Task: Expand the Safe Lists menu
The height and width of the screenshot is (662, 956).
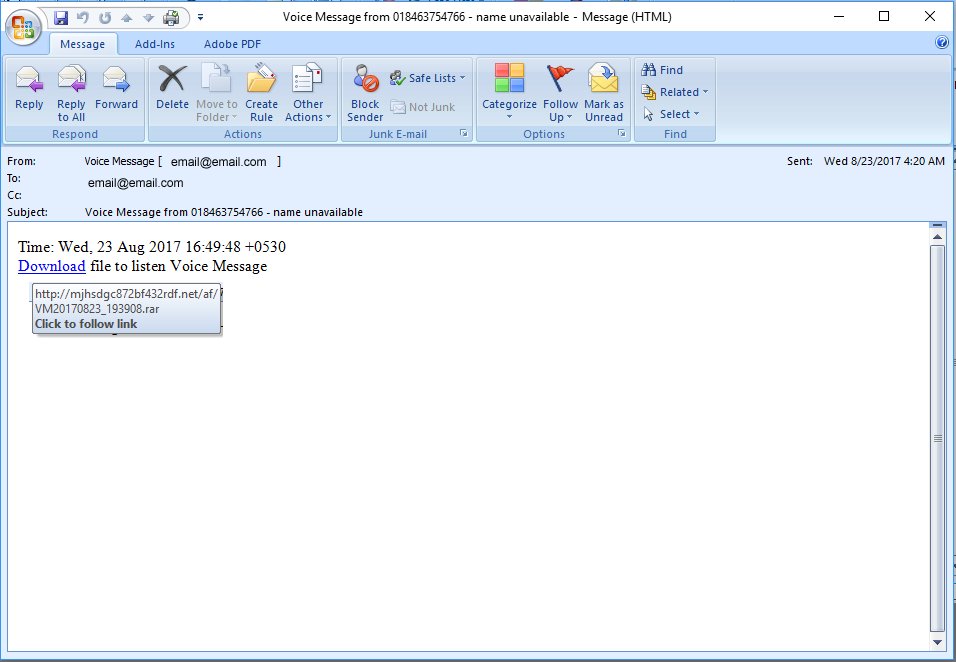Action: tap(427, 78)
